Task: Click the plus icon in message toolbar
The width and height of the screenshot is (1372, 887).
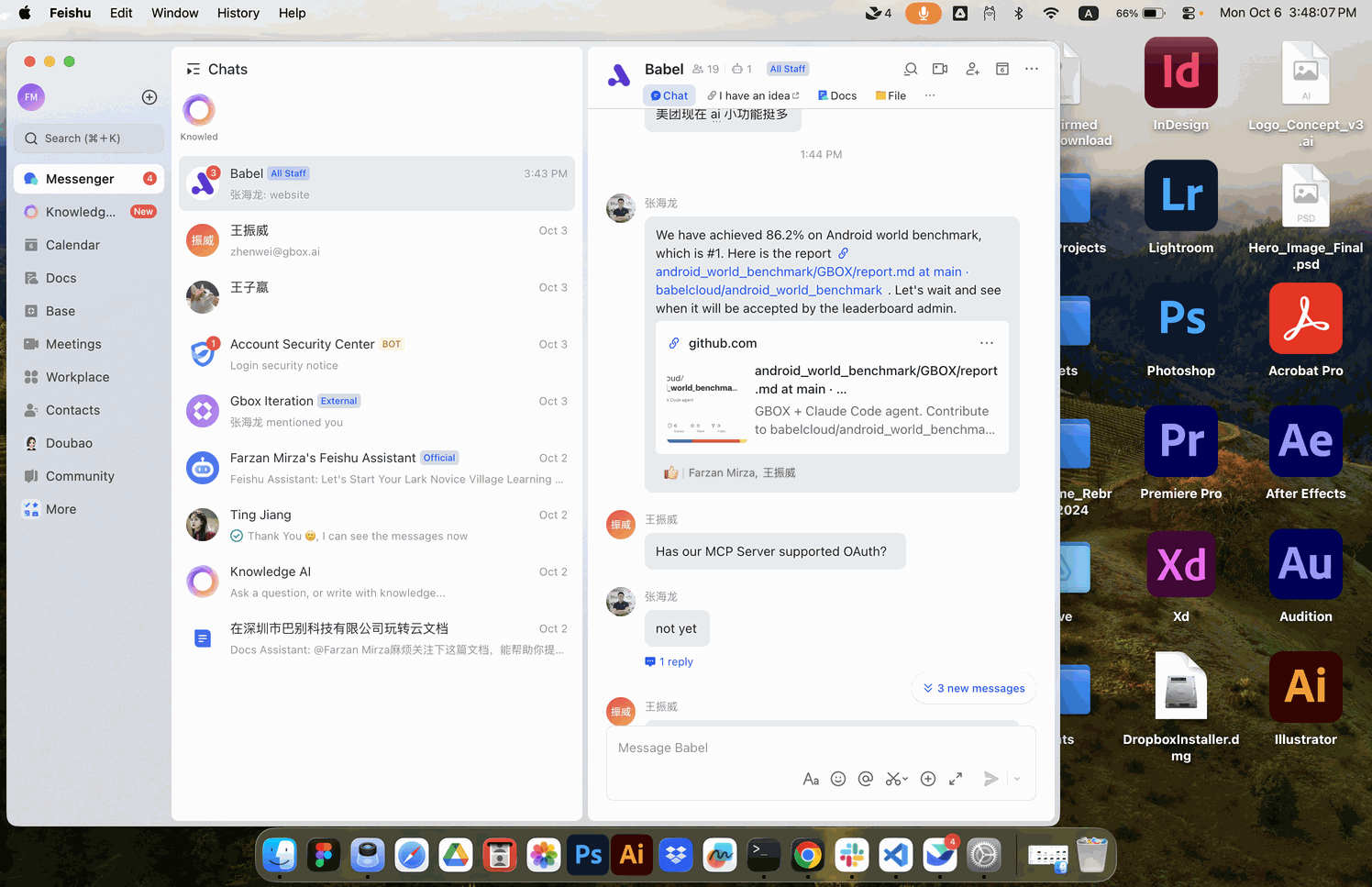Action: click(928, 779)
